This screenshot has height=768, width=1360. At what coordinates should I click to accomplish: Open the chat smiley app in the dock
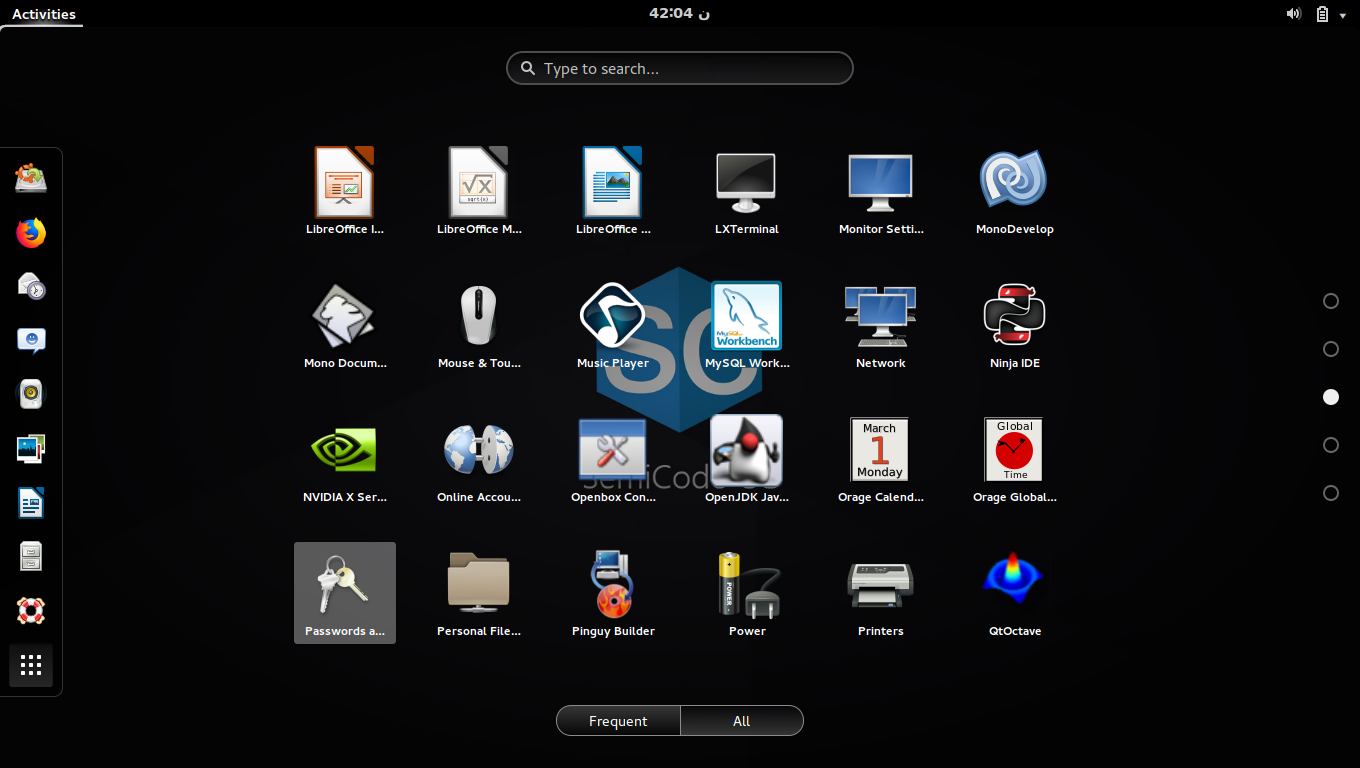(31, 341)
